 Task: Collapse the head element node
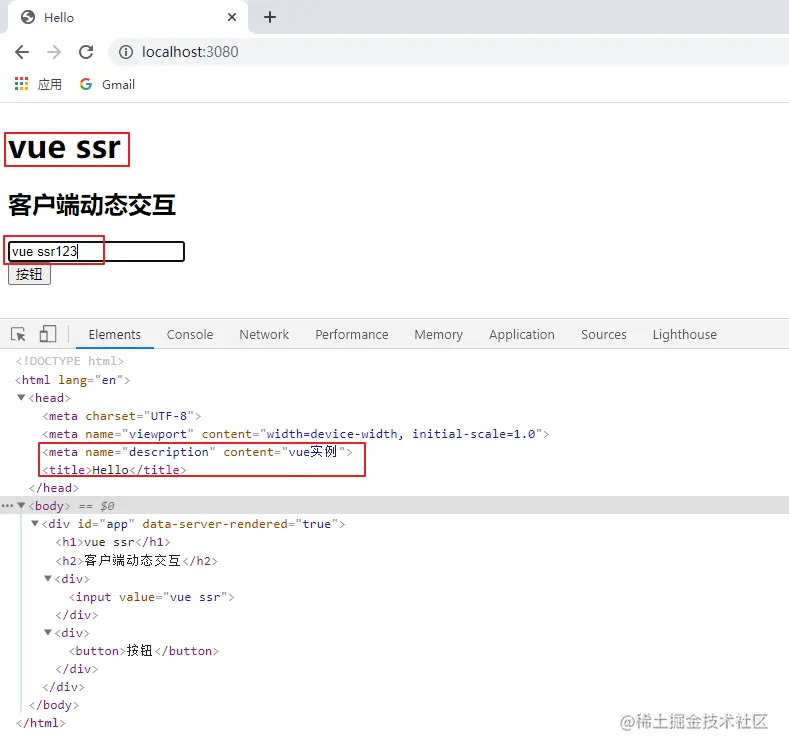tap(21, 398)
